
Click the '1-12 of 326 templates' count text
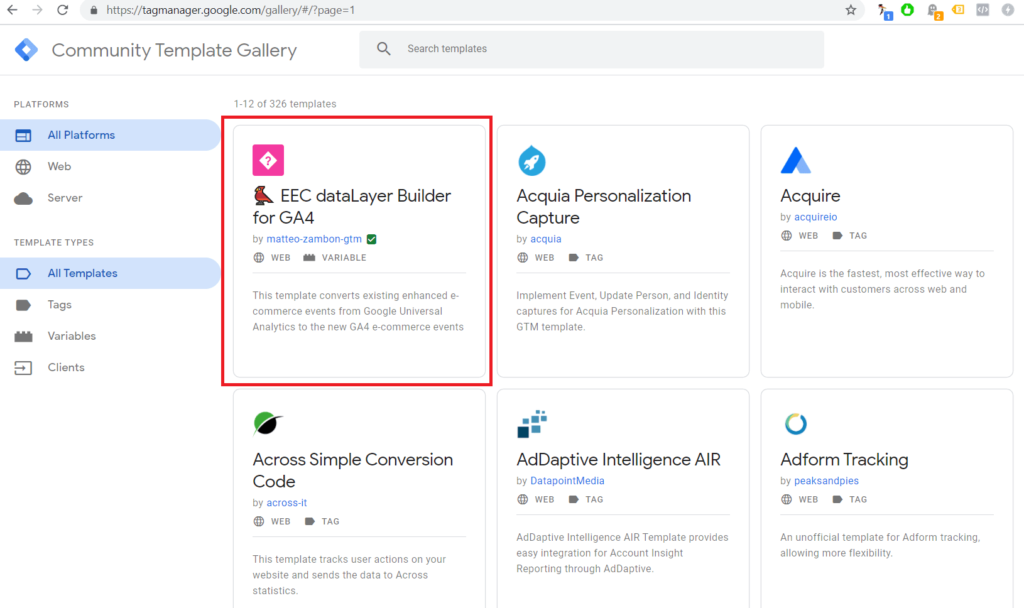285,104
